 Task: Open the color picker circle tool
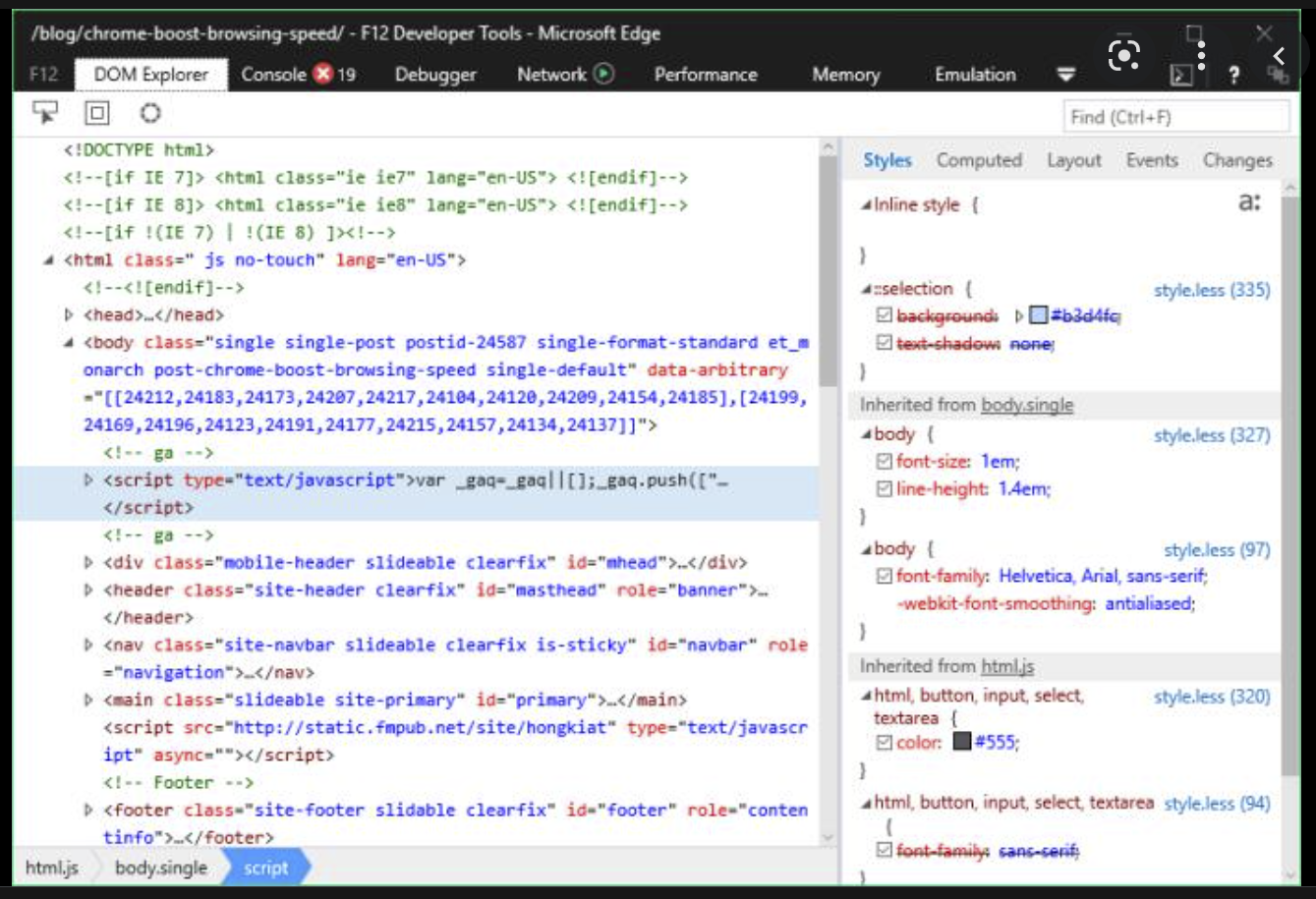pos(149,113)
